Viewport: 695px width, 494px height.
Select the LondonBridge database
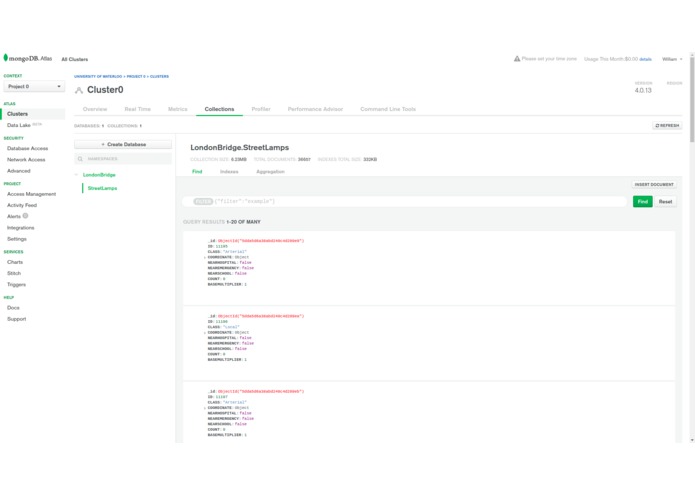pos(99,175)
